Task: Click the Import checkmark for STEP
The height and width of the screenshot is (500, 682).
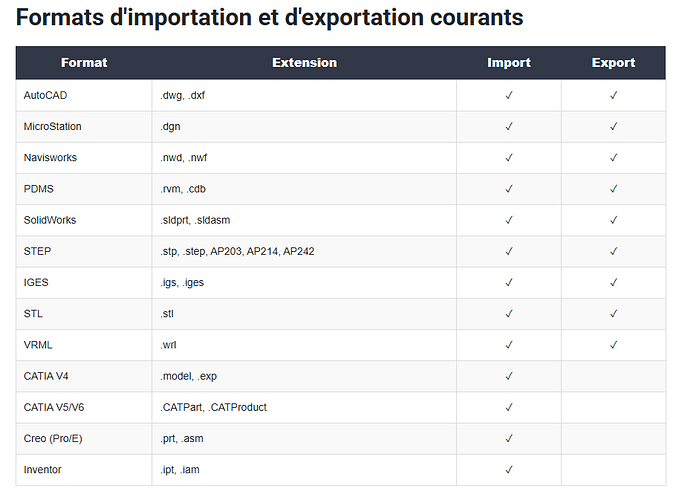Action: 509,251
